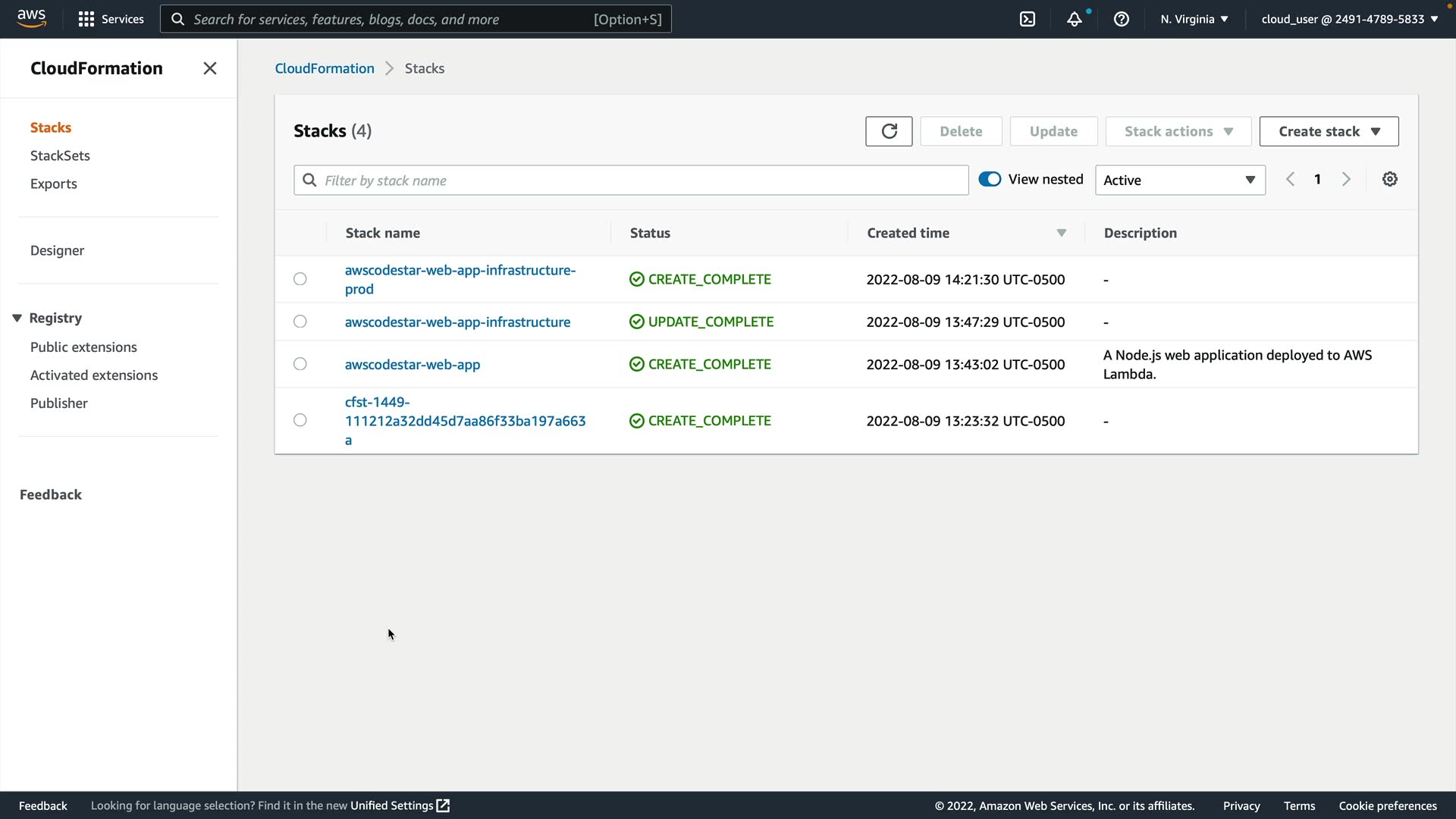
Task: Open the awscodestar-web-app-infrastructure stack link
Action: [457, 322]
